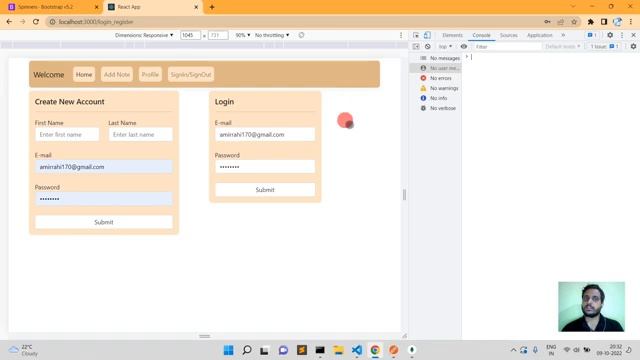Viewport: 640px width, 360px height.
Task: Submit the Login form
Action: click(265, 190)
